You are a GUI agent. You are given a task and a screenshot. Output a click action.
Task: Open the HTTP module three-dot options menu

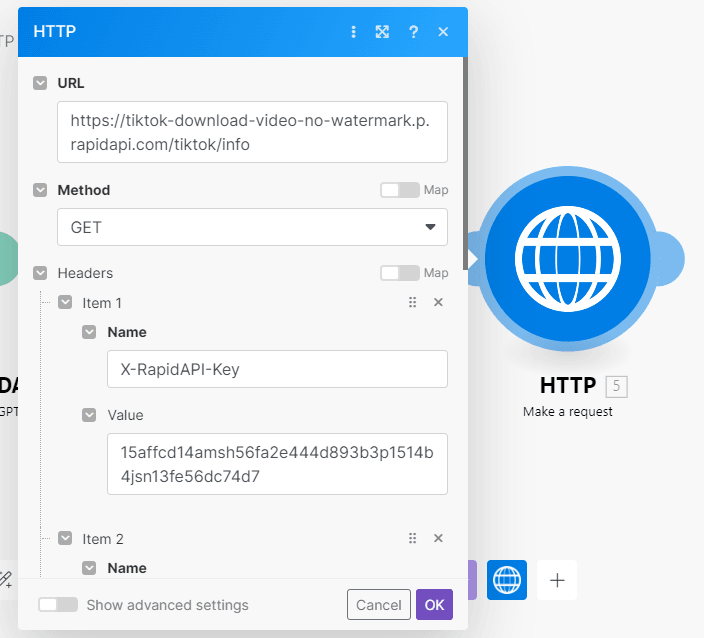pyautogui.click(x=353, y=32)
